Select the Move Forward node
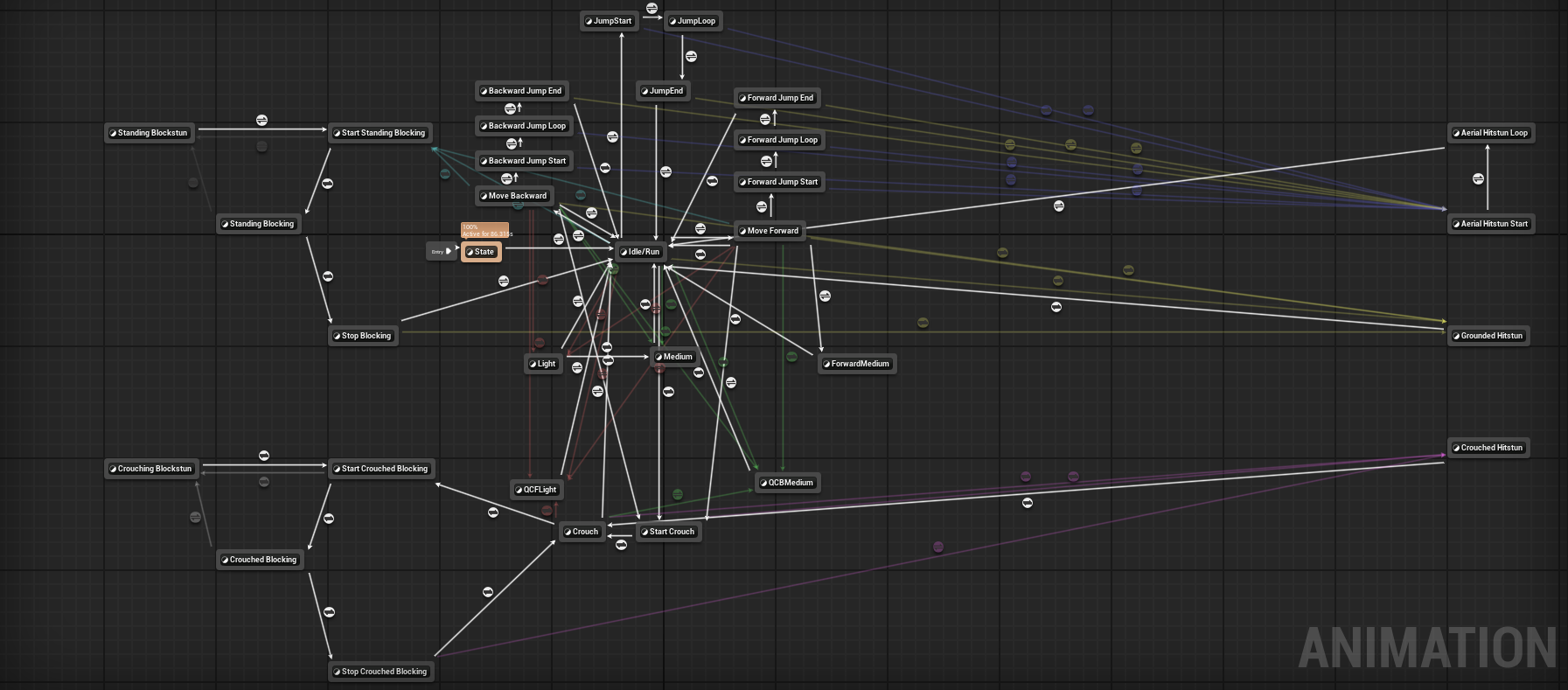This screenshot has width=1568, height=690. (x=769, y=231)
